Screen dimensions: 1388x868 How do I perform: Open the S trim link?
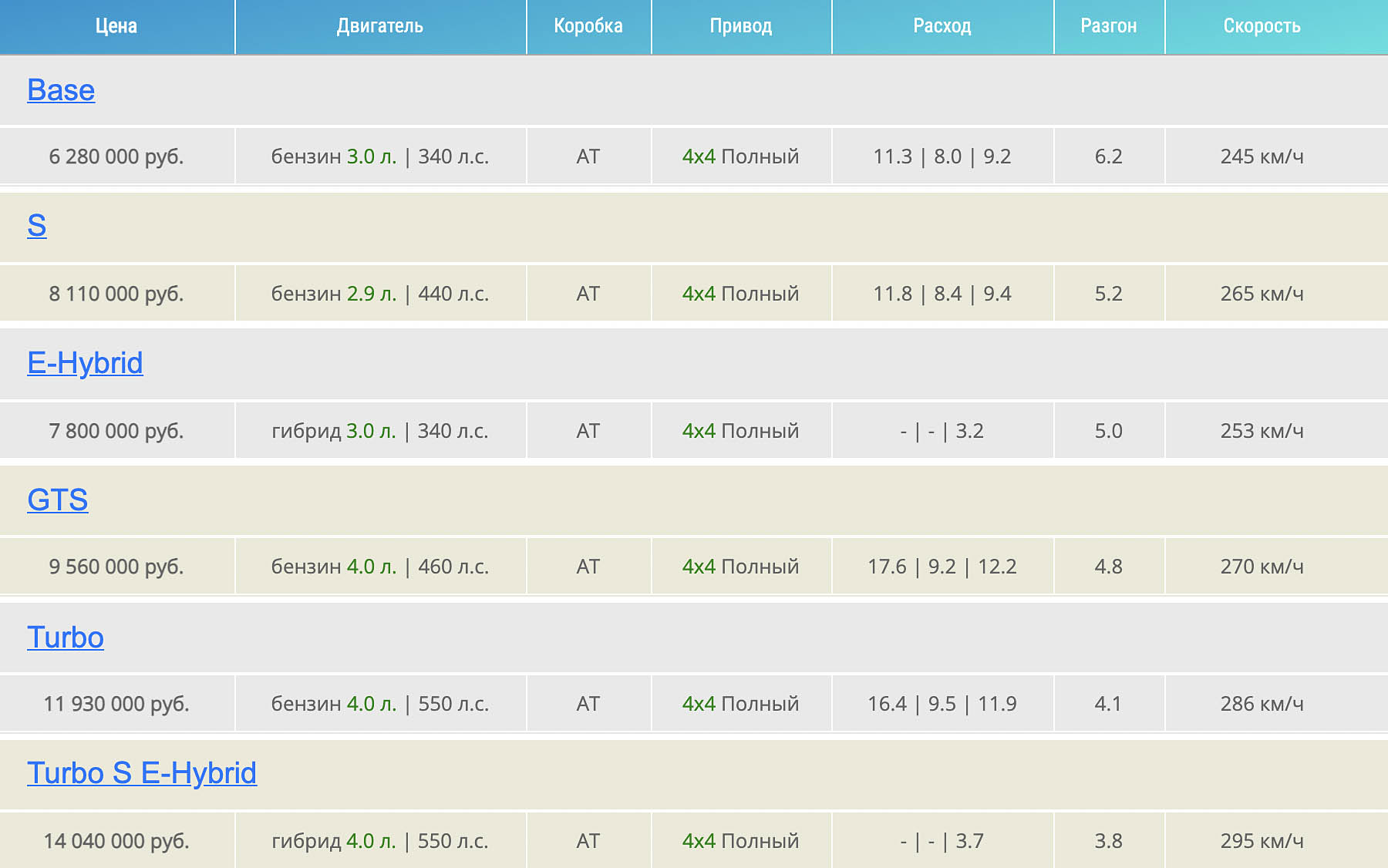37,226
